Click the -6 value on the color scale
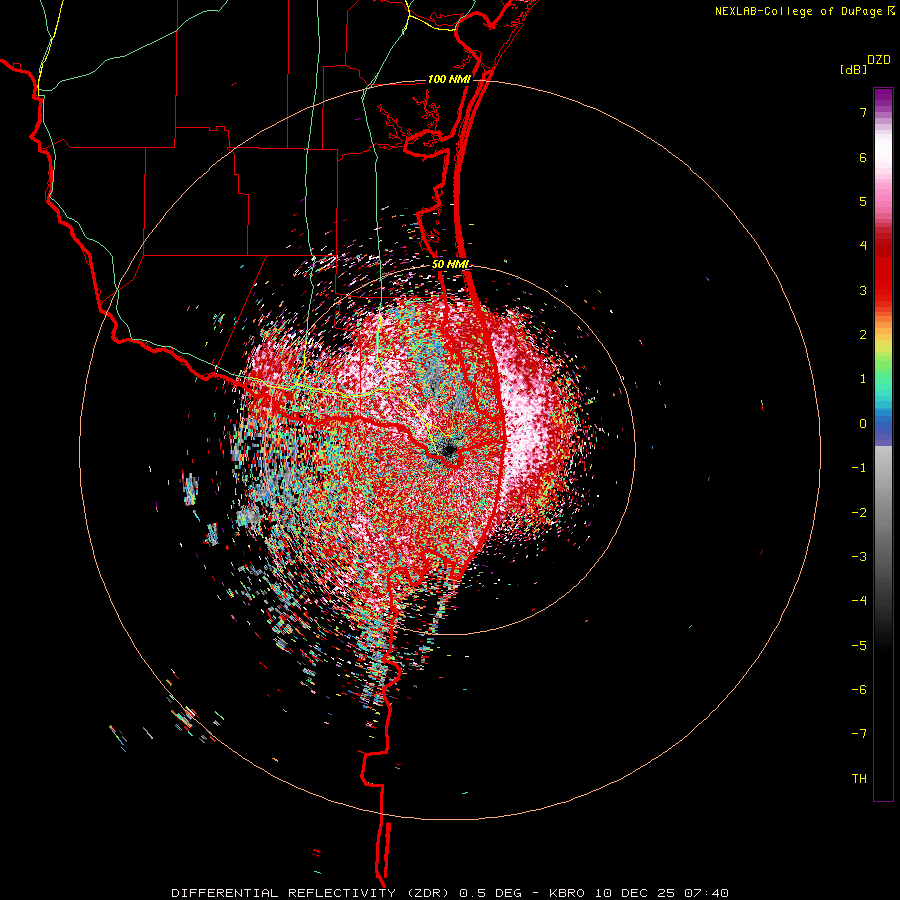Image resolution: width=900 pixels, height=900 pixels. [859, 690]
